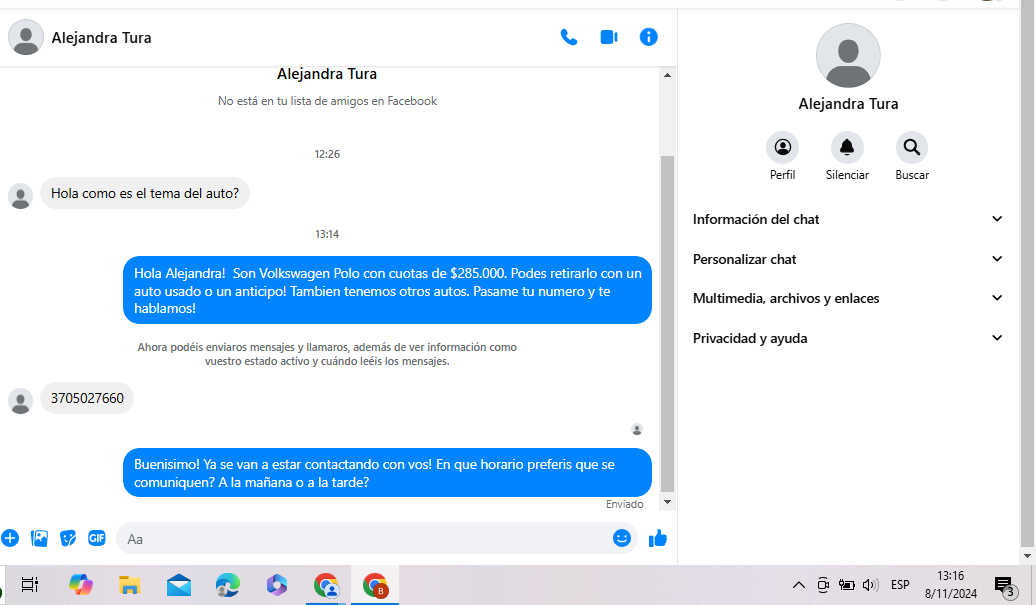
Task: Open Alejandra's Perfil from the side panel
Action: [782, 148]
